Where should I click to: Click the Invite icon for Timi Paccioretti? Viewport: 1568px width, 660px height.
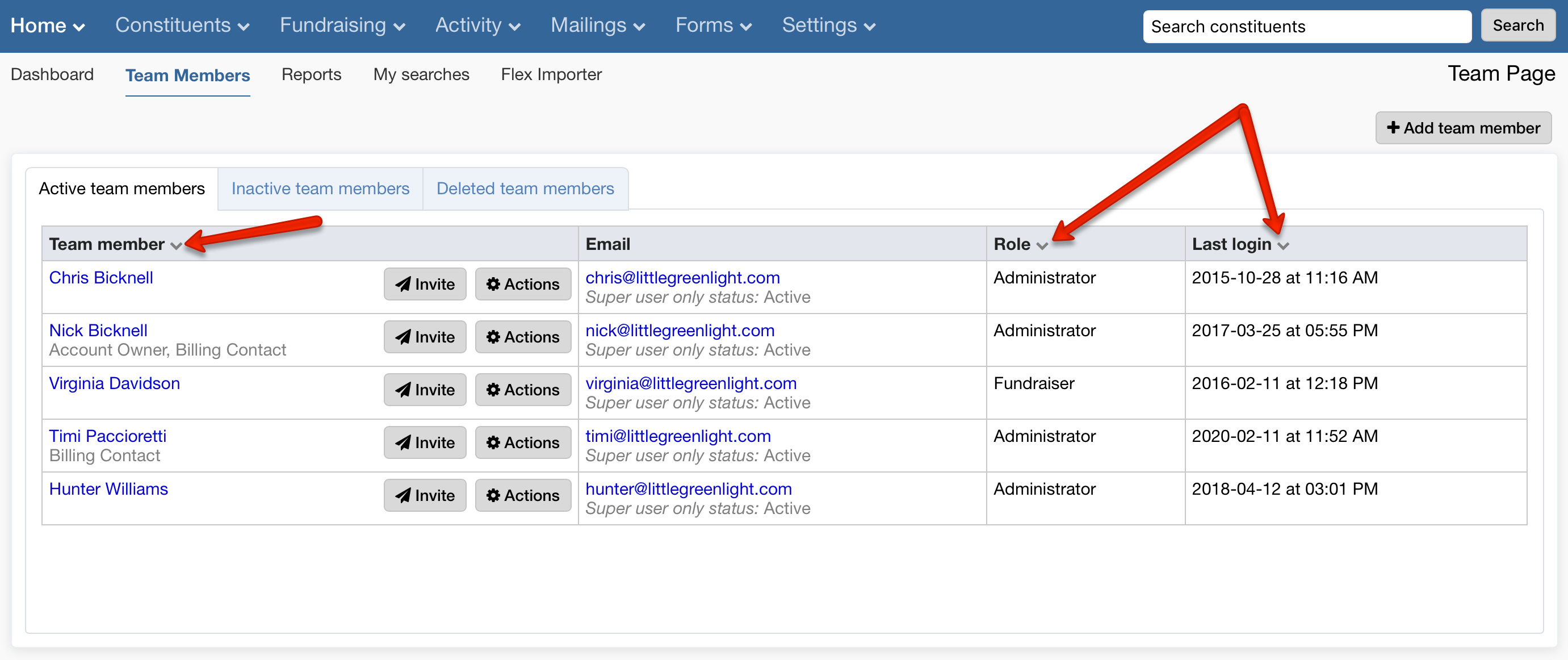click(x=404, y=442)
